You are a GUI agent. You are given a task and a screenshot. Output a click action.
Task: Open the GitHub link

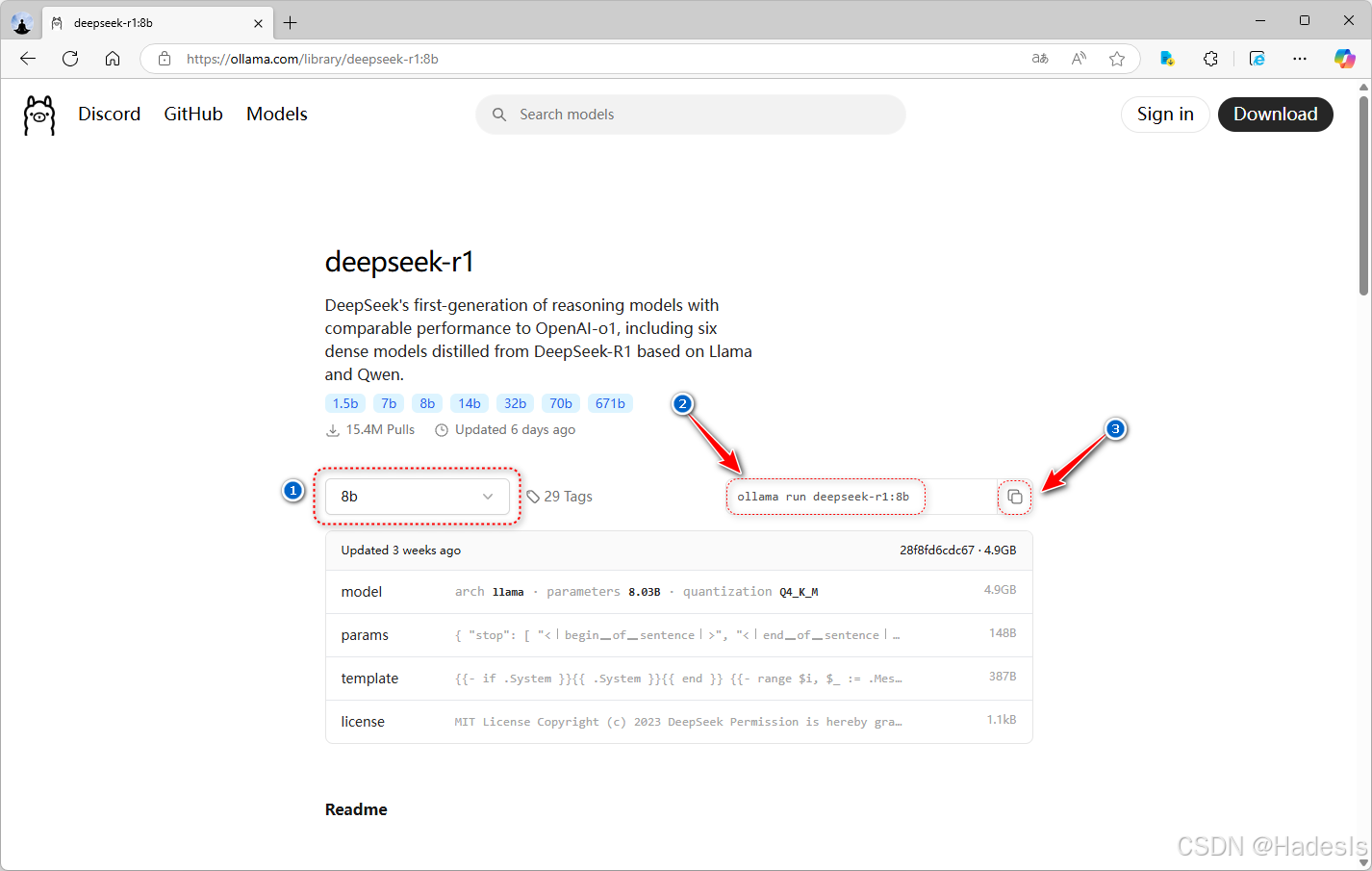click(x=193, y=114)
